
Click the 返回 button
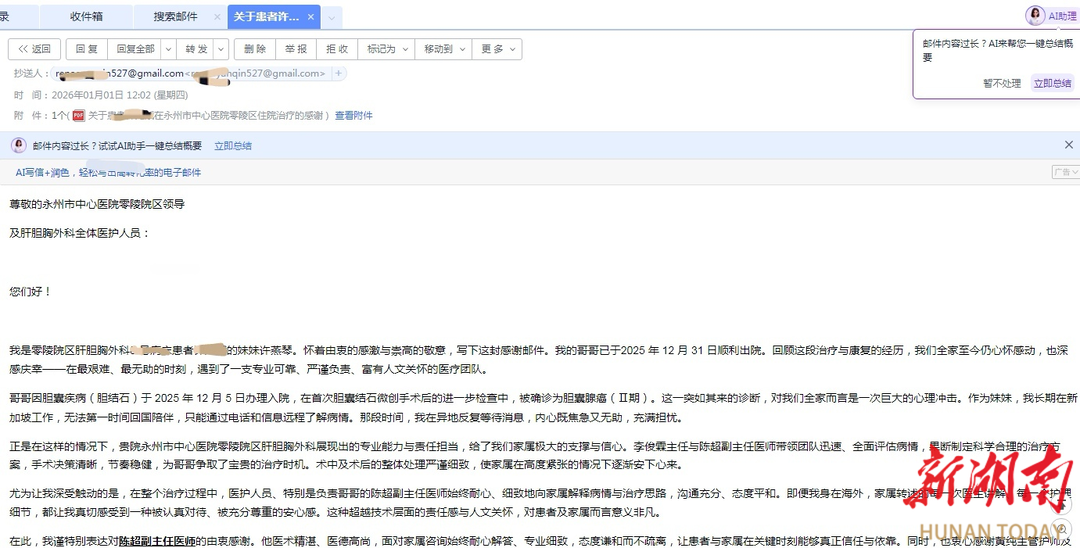33,49
